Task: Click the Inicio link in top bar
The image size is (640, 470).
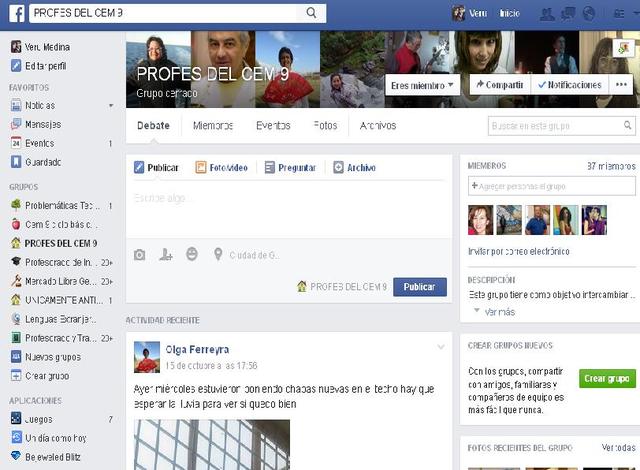Action: click(x=510, y=13)
